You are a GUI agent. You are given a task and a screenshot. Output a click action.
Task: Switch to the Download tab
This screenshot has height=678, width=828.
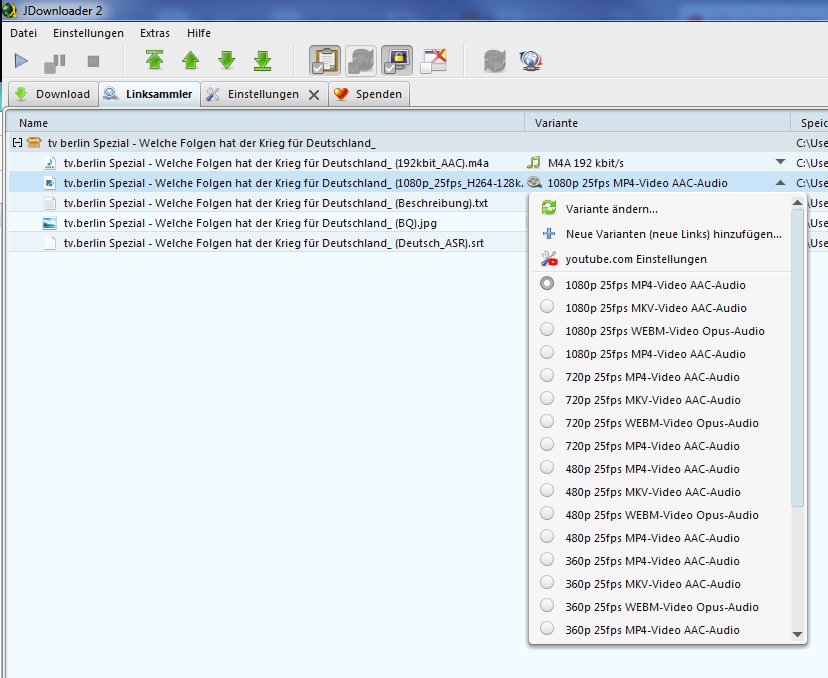pos(53,94)
